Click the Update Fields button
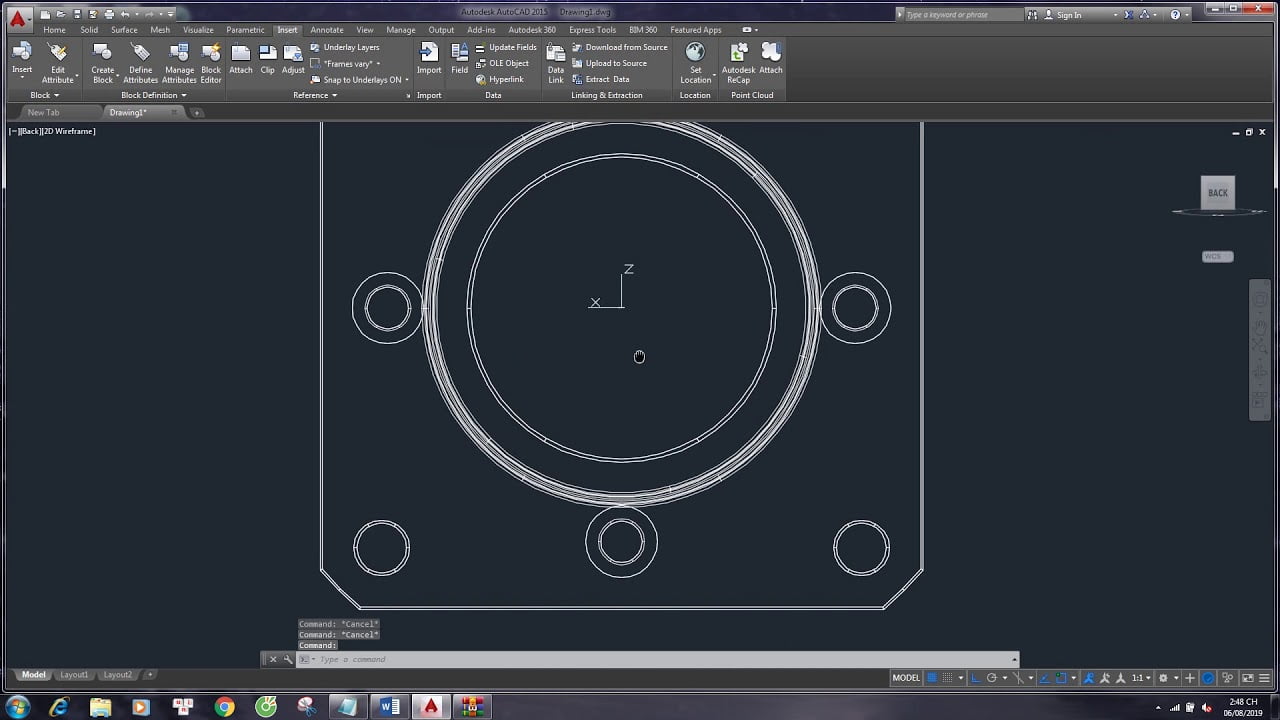Image resolution: width=1280 pixels, height=720 pixels. [507, 47]
